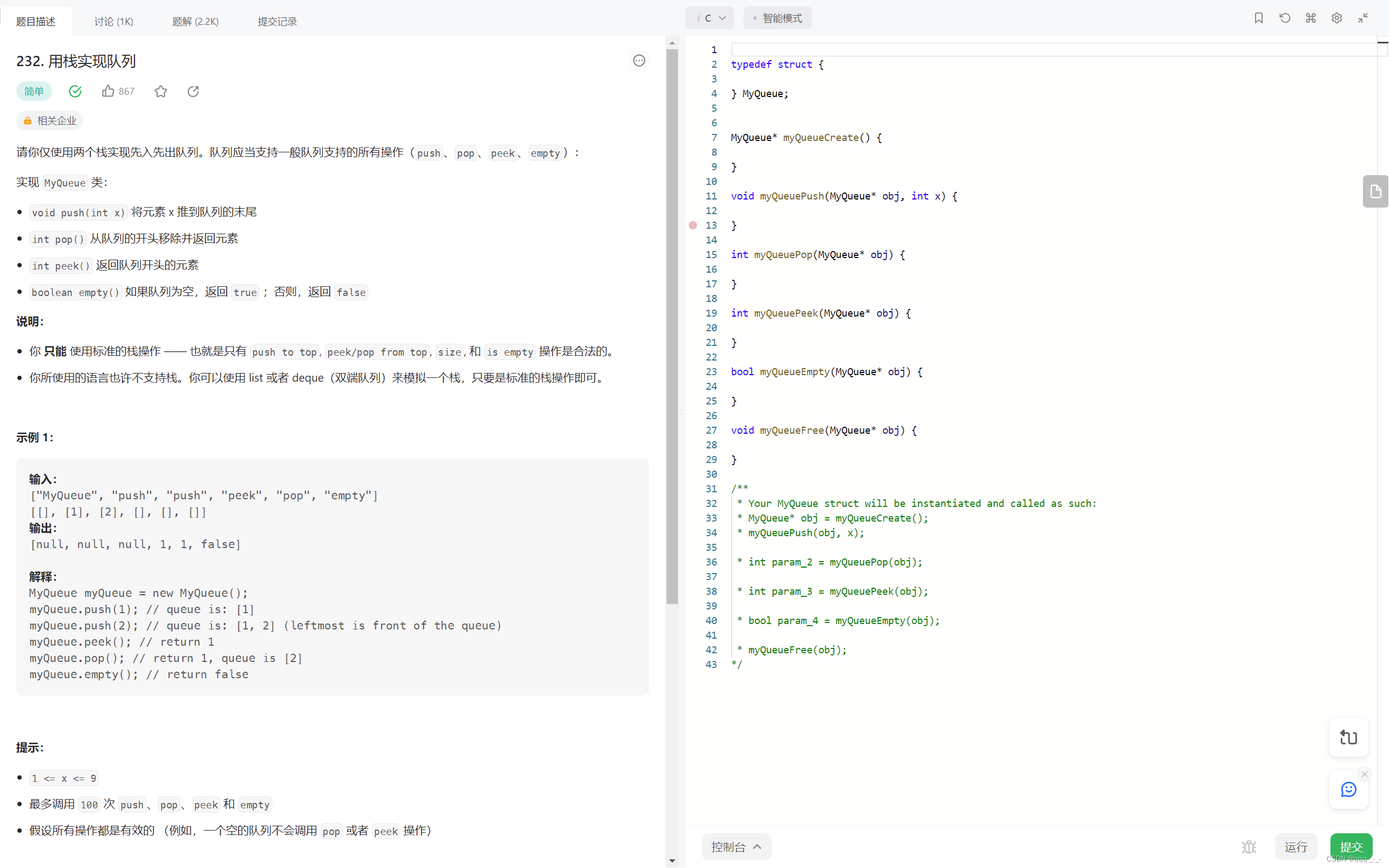This screenshot has height=868, width=1389.
Task: Click the 'push to top' inline code
Action: 284,352
